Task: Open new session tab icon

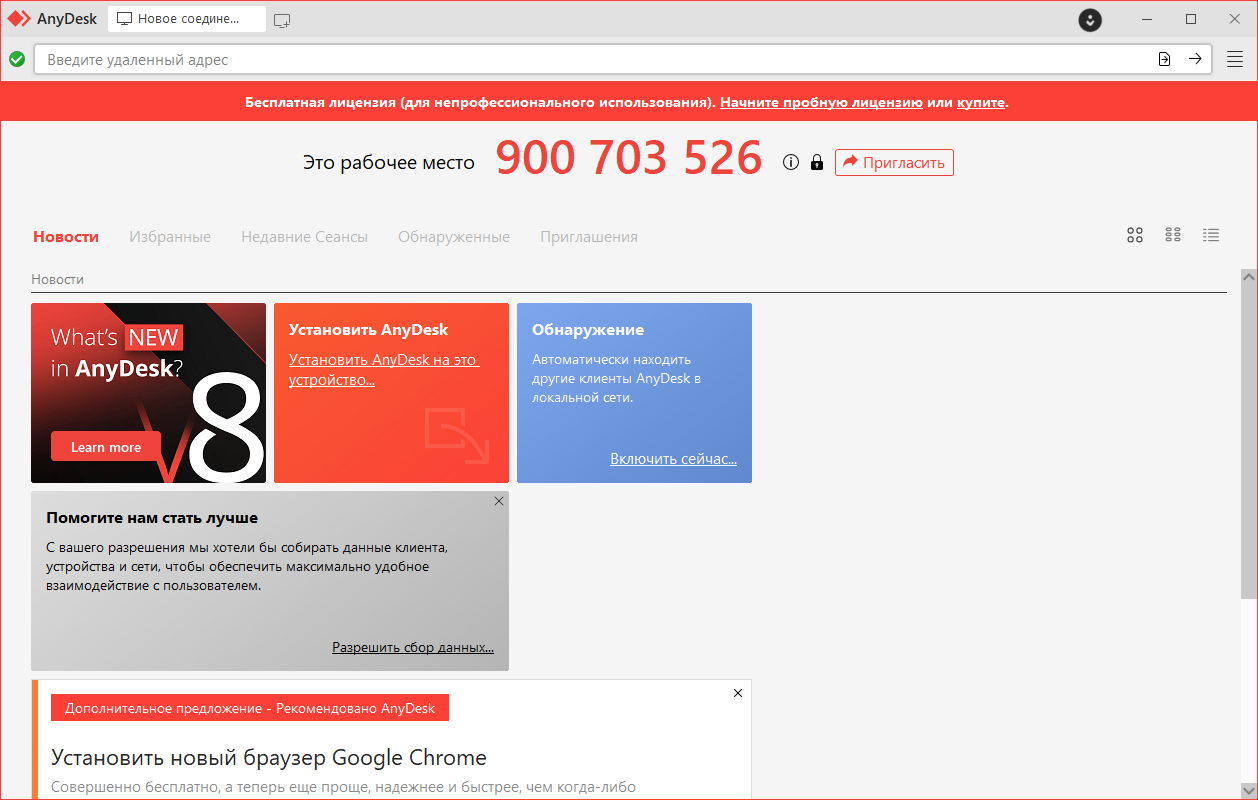Action: tap(282, 19)
